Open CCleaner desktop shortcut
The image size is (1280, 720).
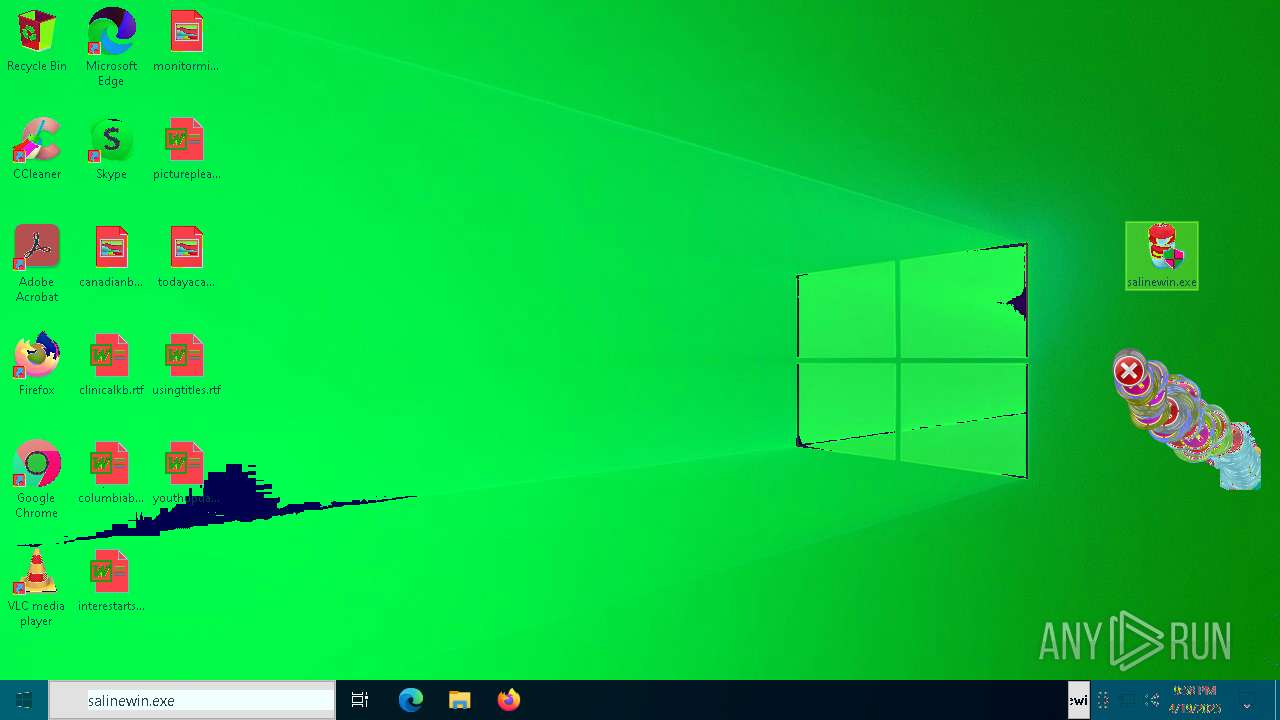37,148
